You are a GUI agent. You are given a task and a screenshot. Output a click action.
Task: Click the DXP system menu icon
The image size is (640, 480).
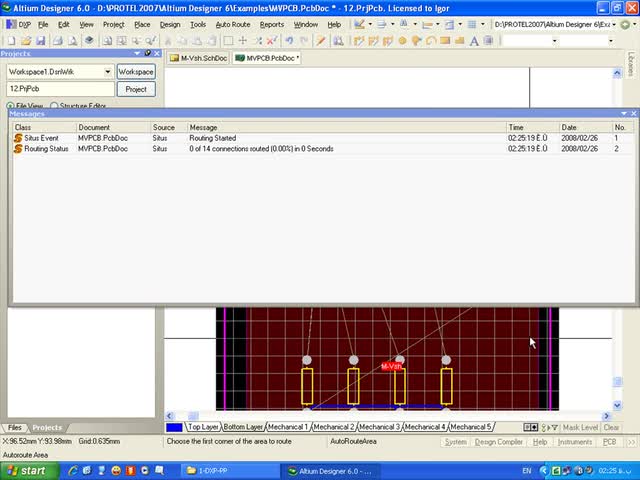[11, 24]
